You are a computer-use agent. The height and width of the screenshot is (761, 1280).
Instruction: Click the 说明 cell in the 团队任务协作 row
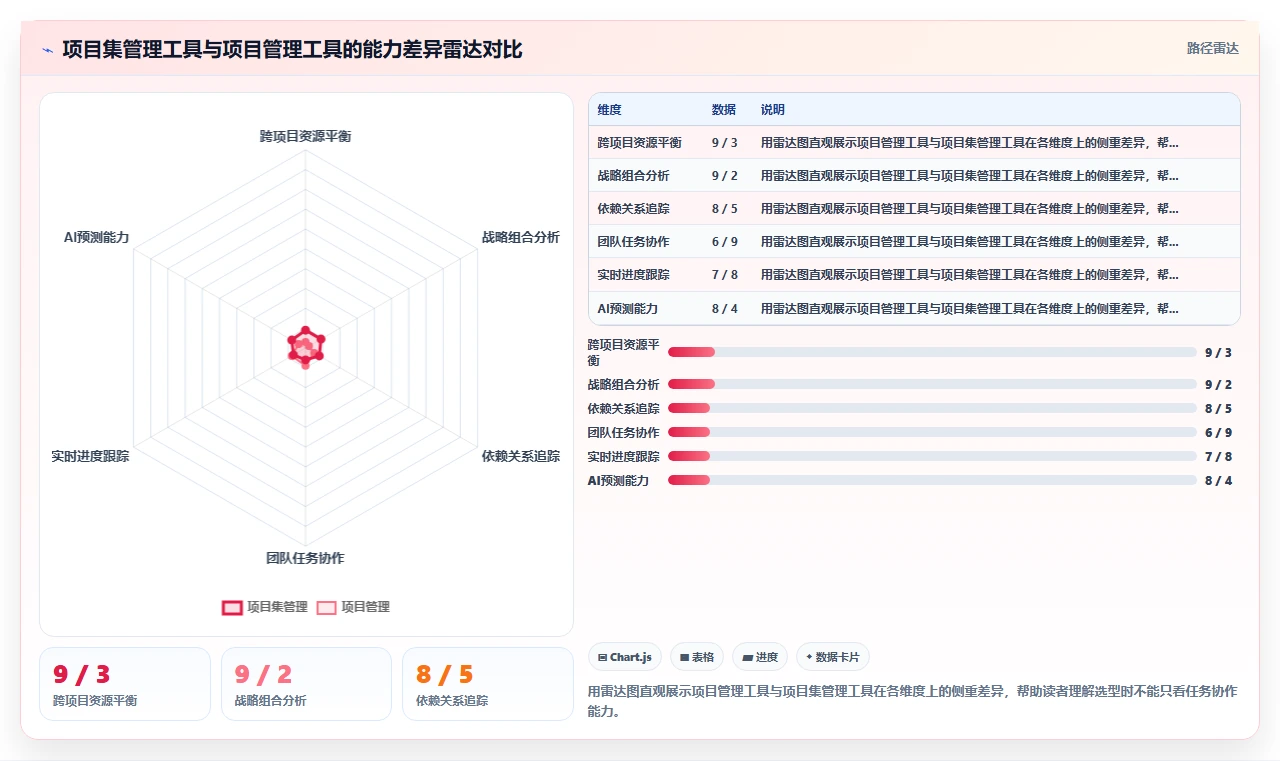[969, 241]
